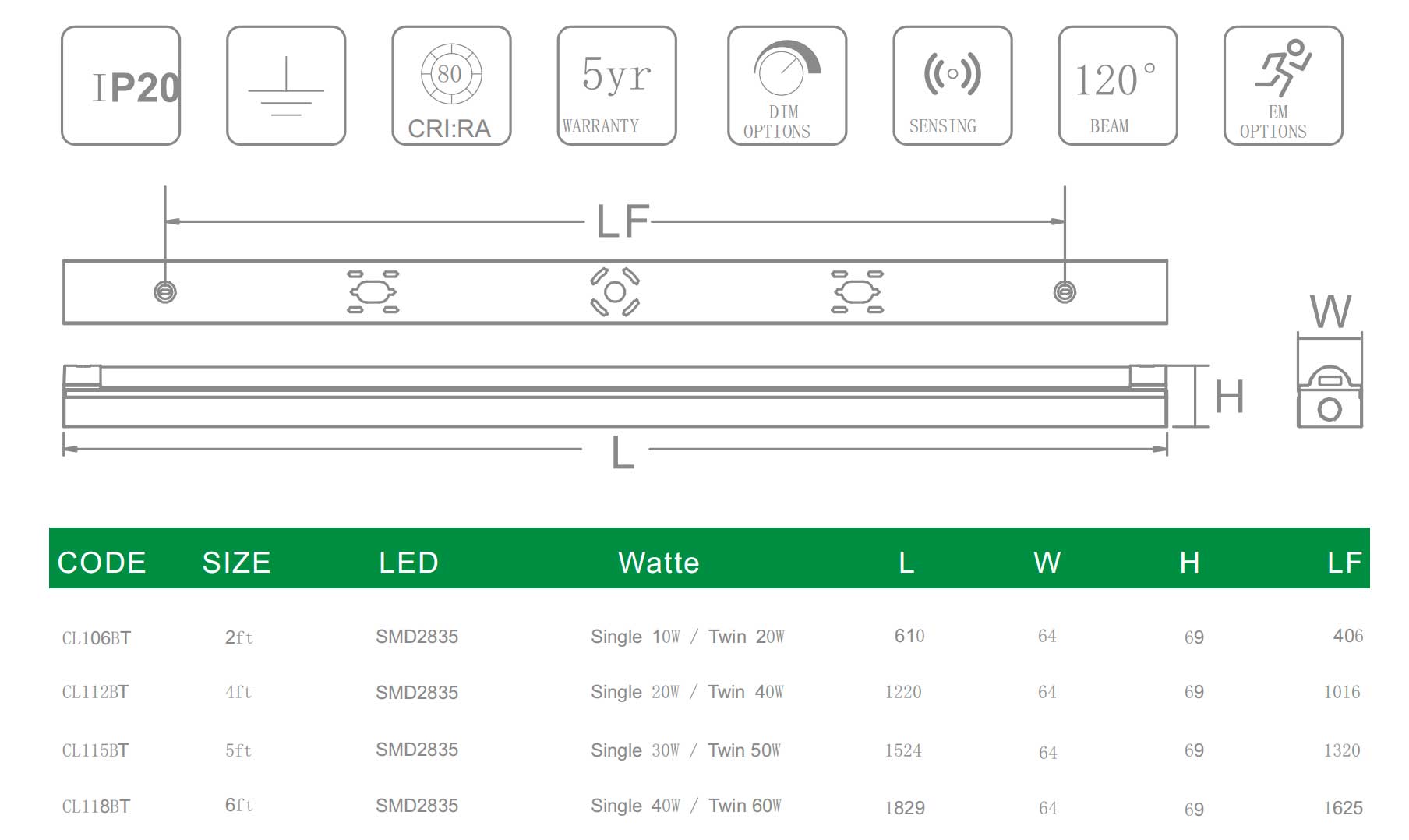The image size is (1409, 840).
Task: Select product code CL112BT
Action: [x=95, y=692]
